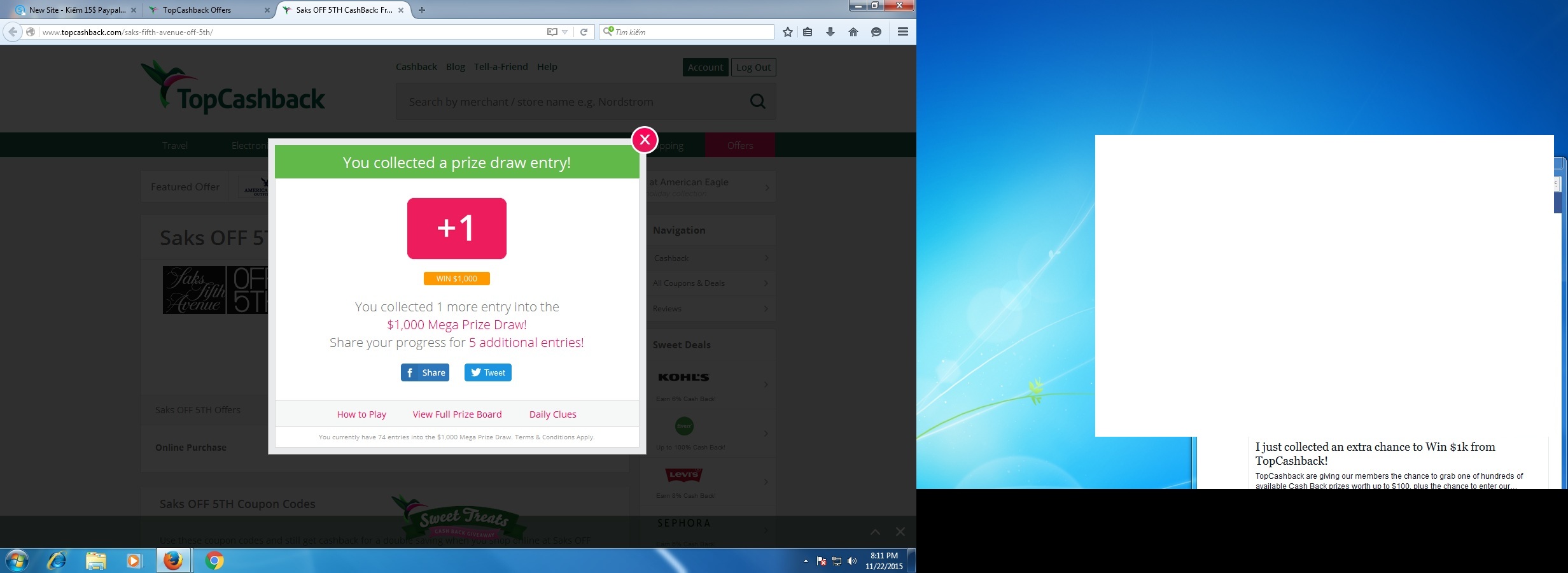Open the Travel category tab
Viewport: 1568px width, 573px height.
click(x=175, y=146)
